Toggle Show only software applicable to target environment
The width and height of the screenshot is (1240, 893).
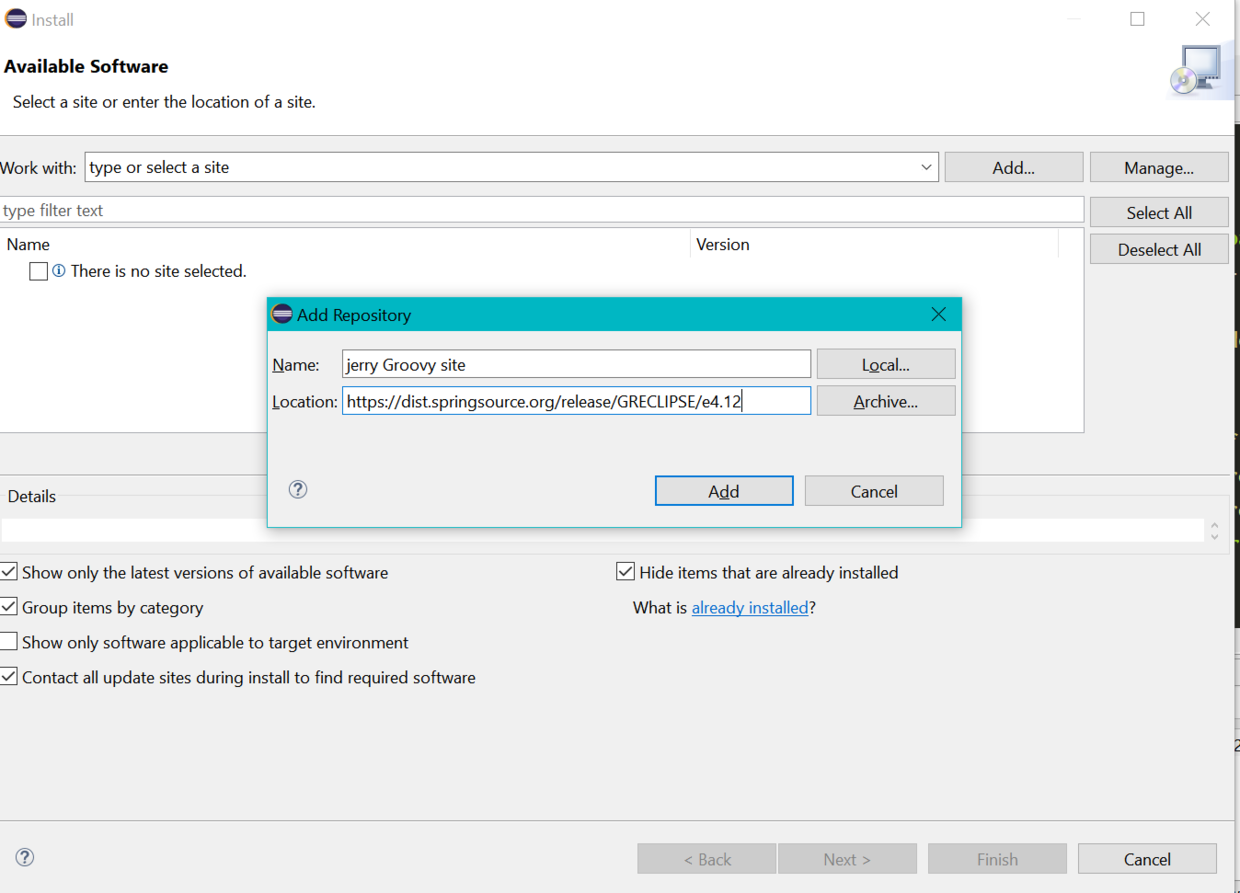click(9, 642)
